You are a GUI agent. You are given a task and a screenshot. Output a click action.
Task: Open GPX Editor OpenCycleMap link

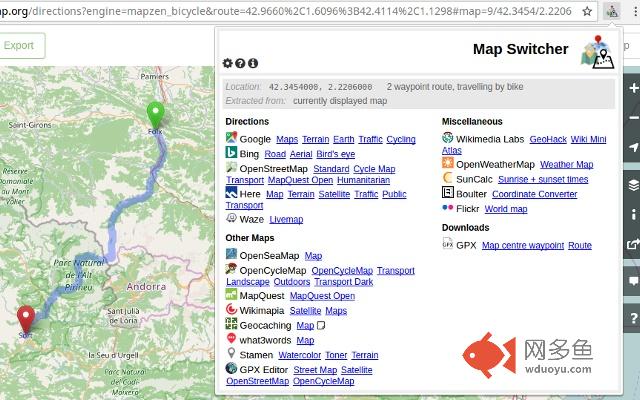point(324,381)
